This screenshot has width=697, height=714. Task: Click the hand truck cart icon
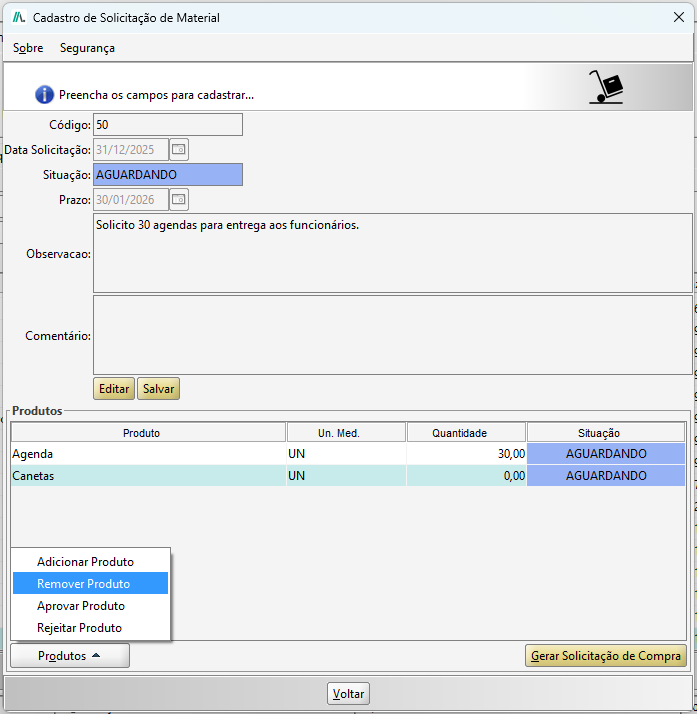(606, 87)
